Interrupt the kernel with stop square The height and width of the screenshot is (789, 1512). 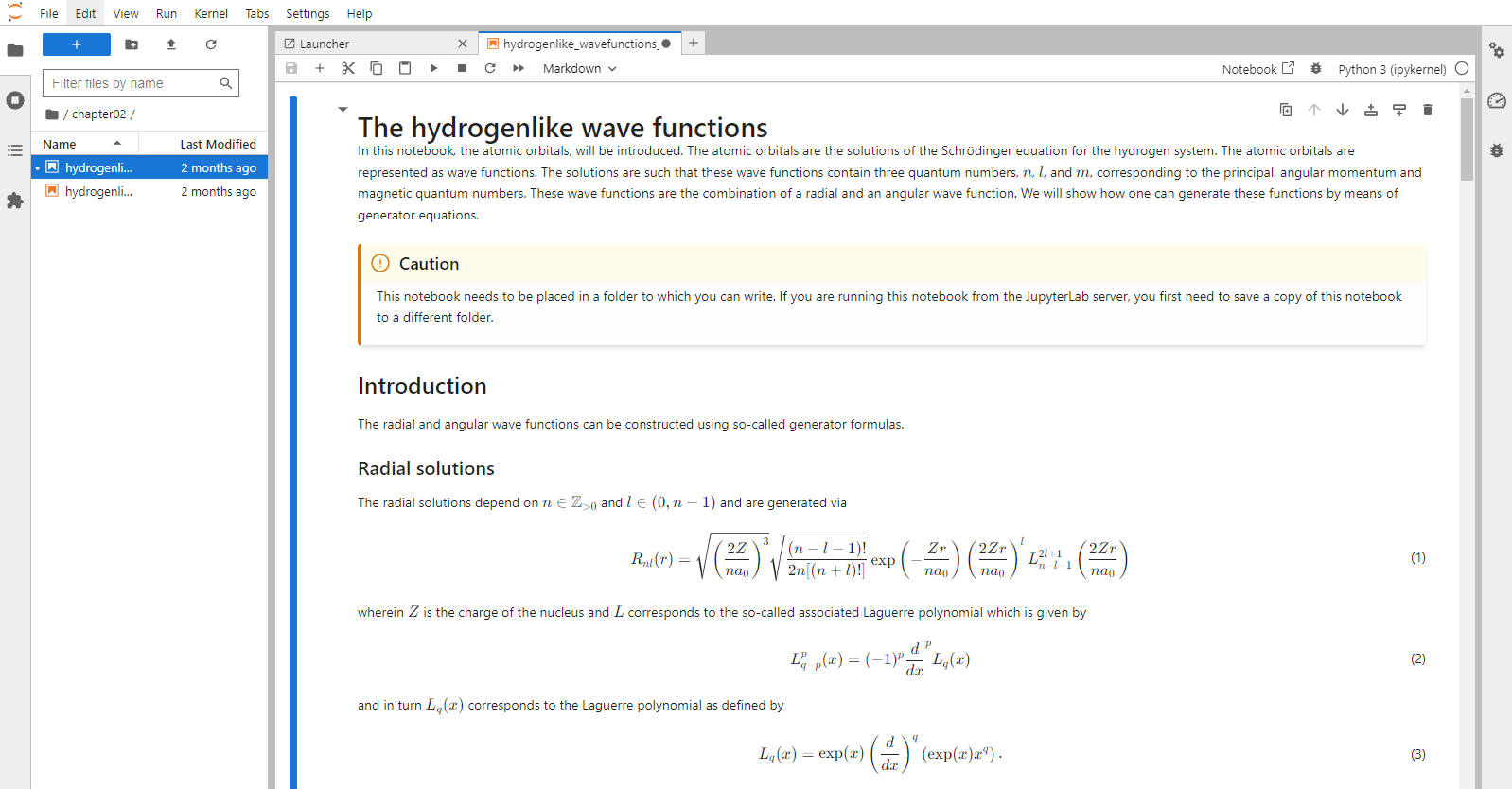[462, 68]
